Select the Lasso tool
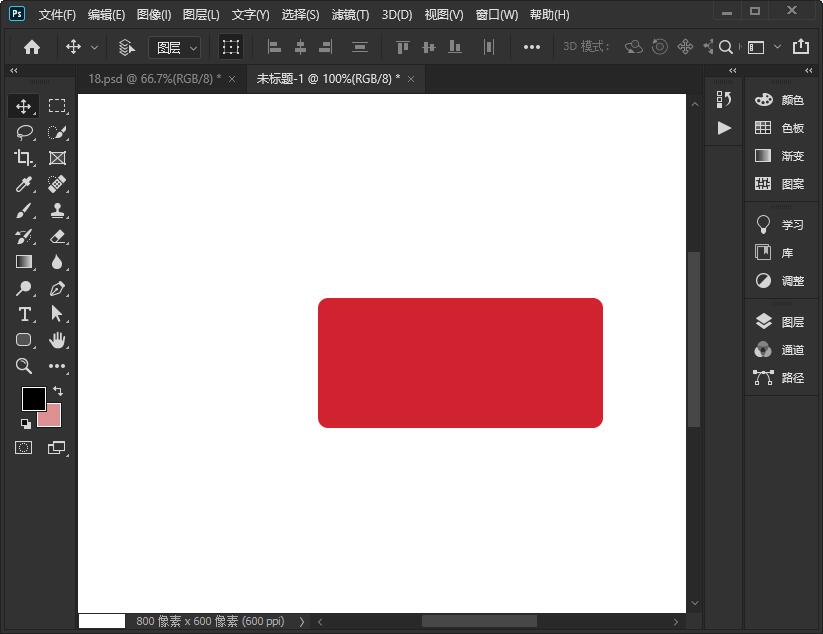This screenshot has height=634, width=823. click(x=24, y=132)
